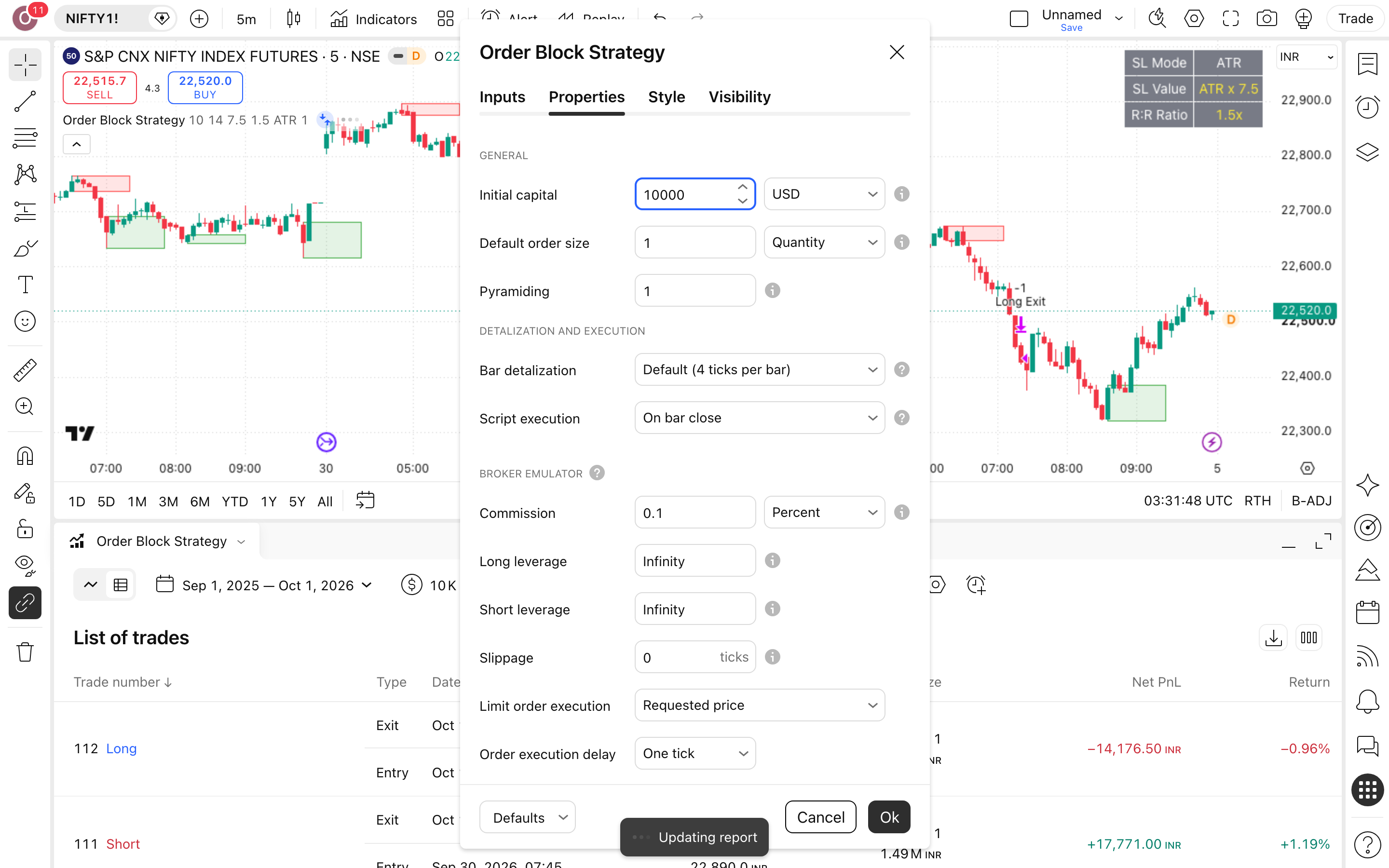This screenshot has height=868, width=1389.
Task: Switch to the Style tab
Action: (667, 97)
